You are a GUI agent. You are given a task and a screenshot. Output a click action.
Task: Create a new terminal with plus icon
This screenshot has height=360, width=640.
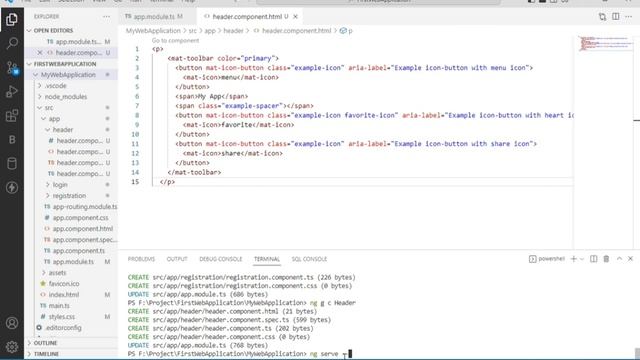click(573, 259)
